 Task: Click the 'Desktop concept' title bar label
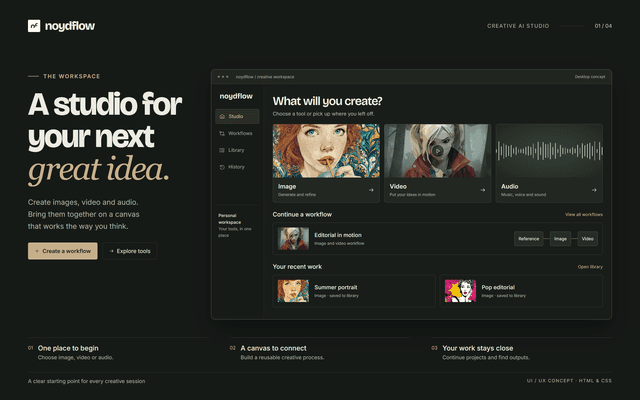coord(590,77)
